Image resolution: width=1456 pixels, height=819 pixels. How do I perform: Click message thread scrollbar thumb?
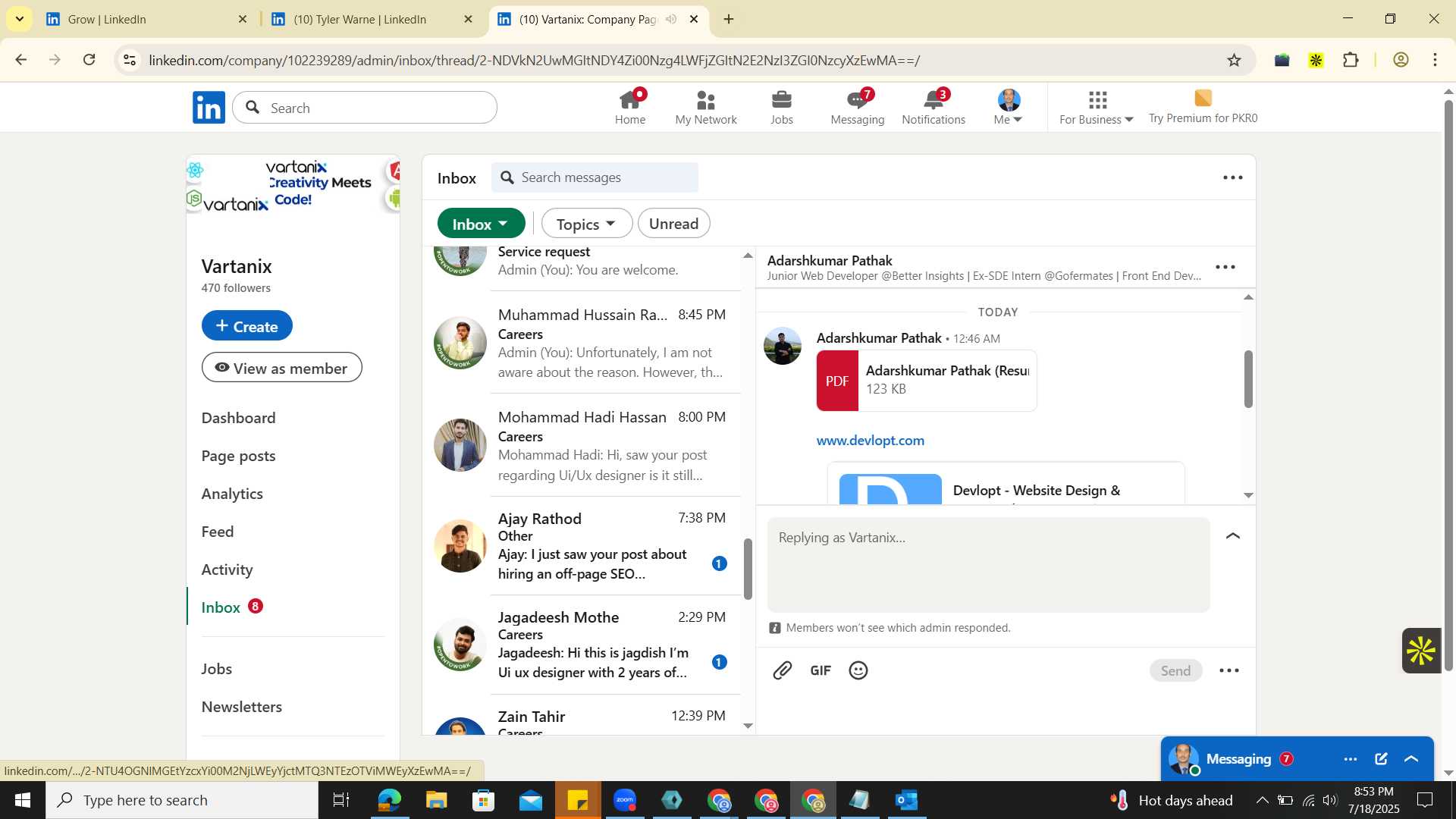click(1248, 379)
